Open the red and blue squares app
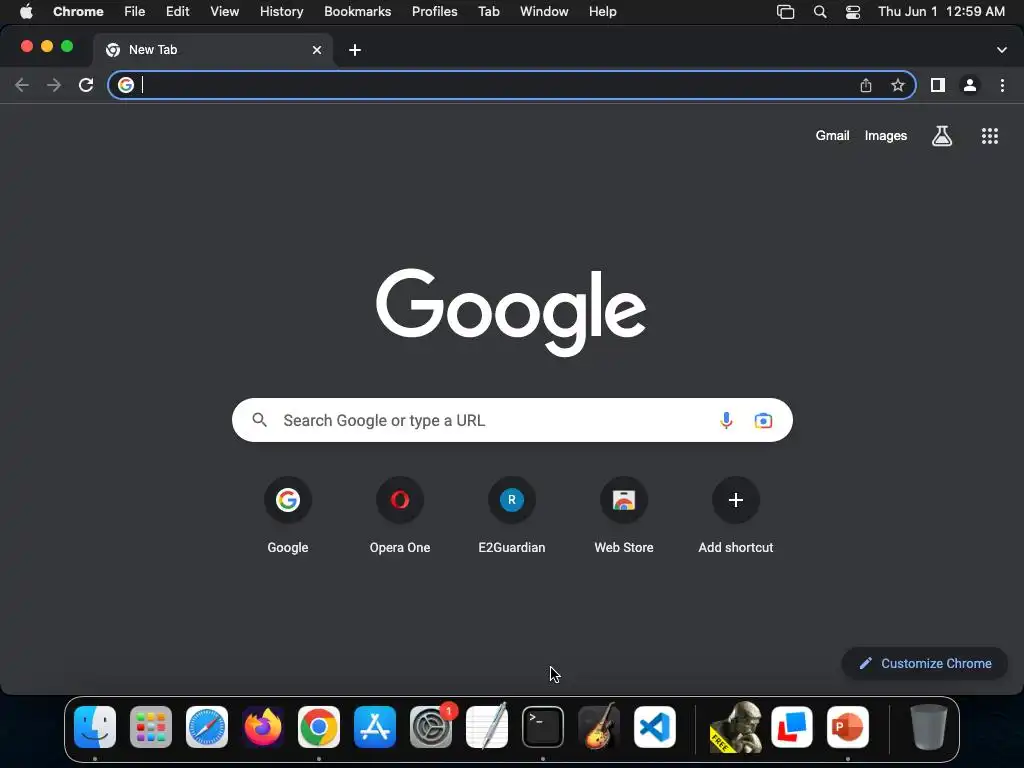The height and width of the screenshot is (768, 1024). point(792,727)
